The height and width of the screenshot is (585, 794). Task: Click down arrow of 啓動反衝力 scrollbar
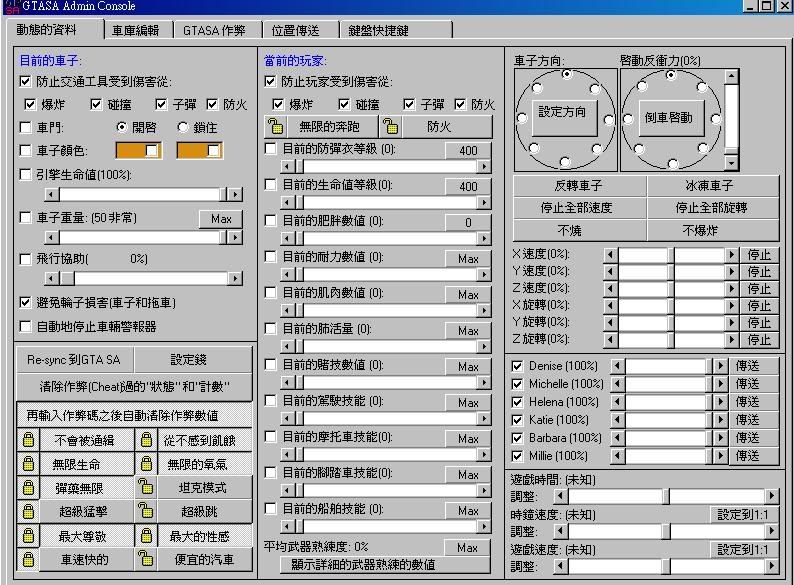tap(731, 162)
